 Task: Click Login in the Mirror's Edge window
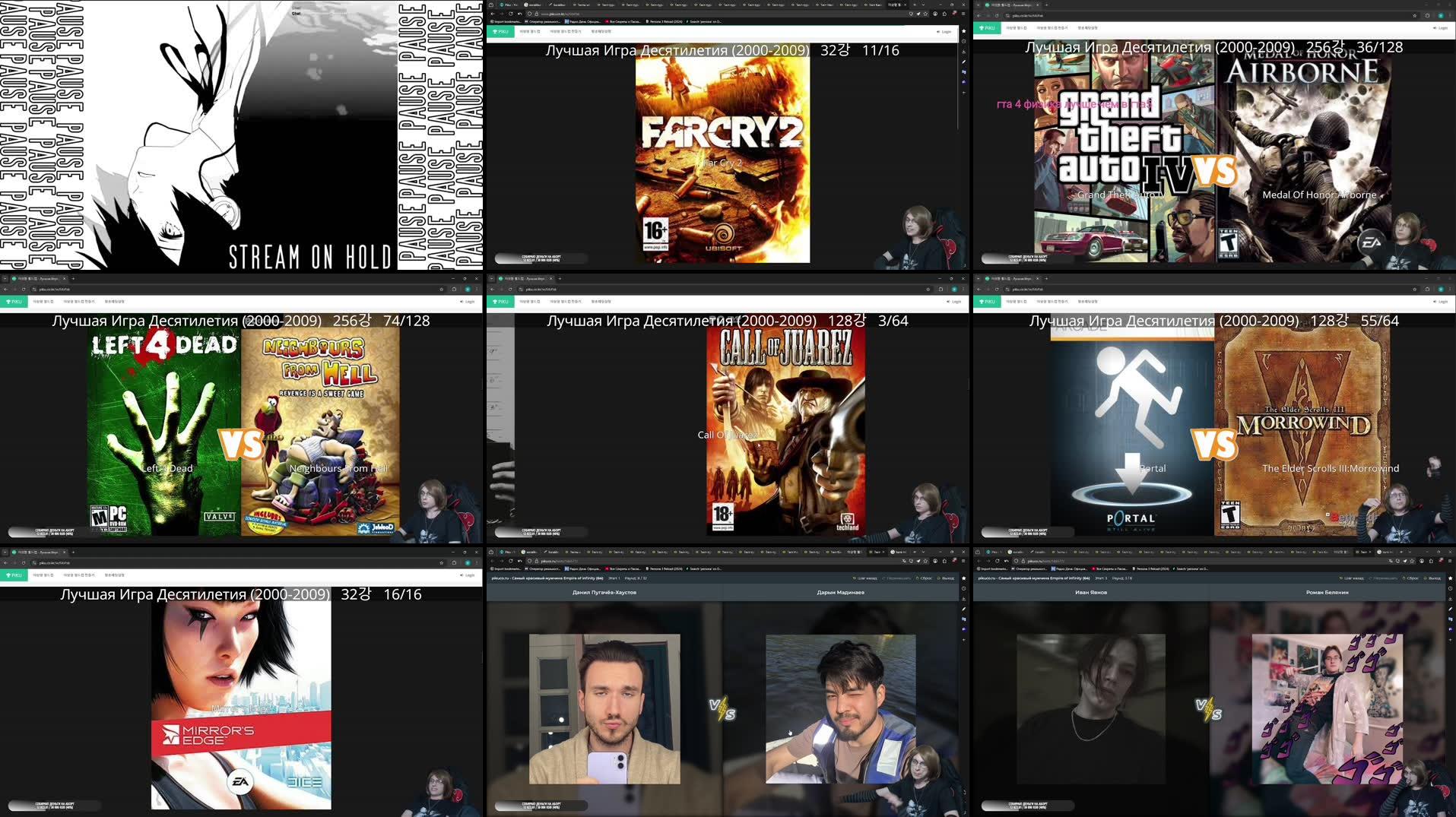click(468, 575)
